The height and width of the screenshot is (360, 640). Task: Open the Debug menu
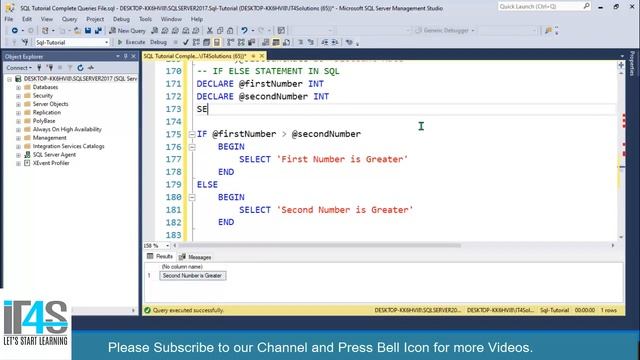(121, 19)
